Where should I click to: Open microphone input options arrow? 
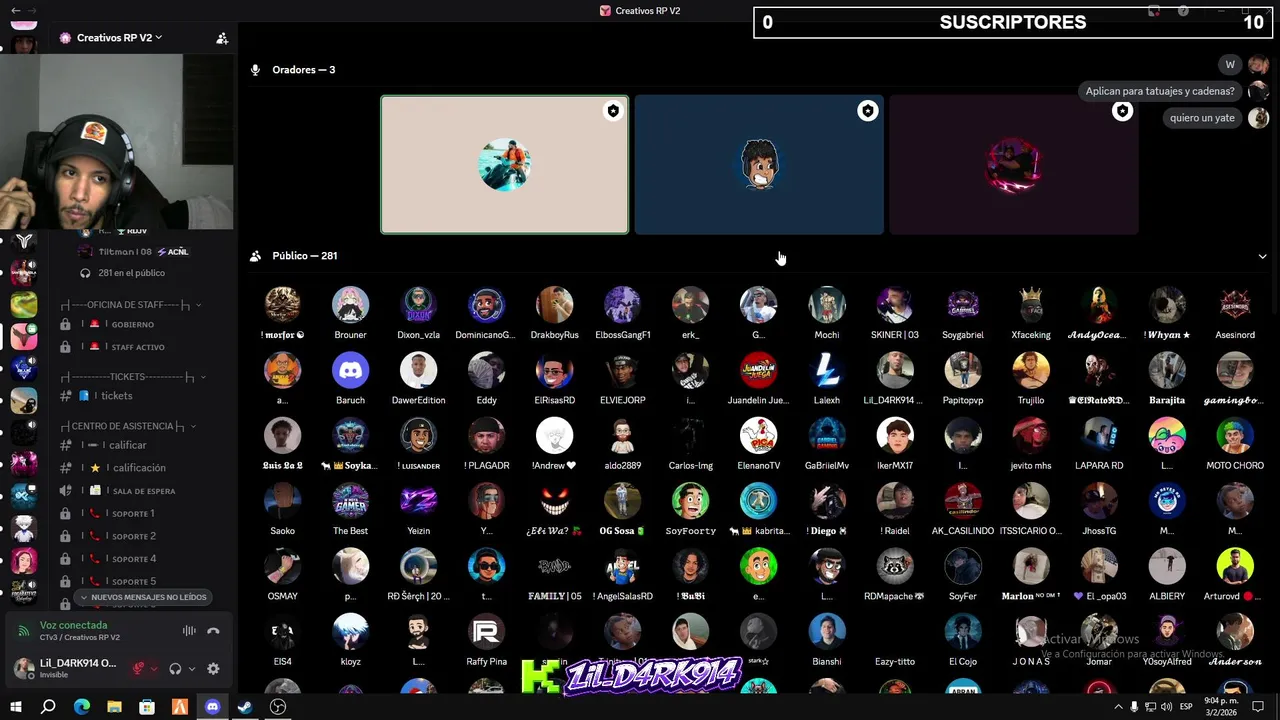(x=153, y=669)
